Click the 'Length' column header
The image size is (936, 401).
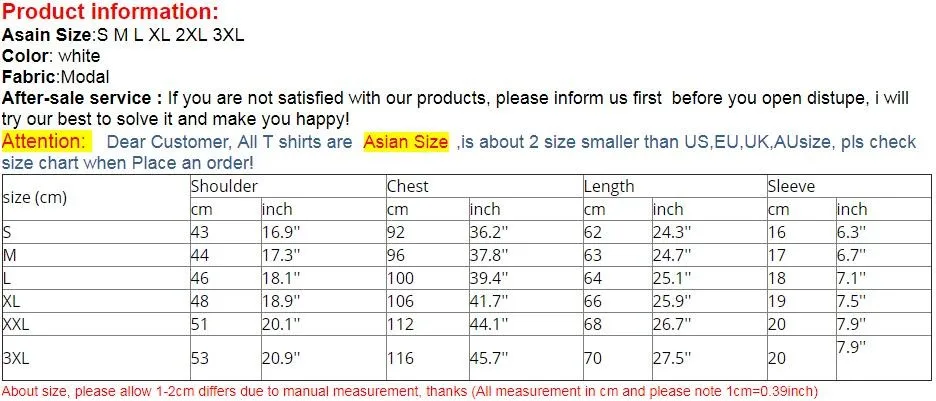(x=609, y=187)
